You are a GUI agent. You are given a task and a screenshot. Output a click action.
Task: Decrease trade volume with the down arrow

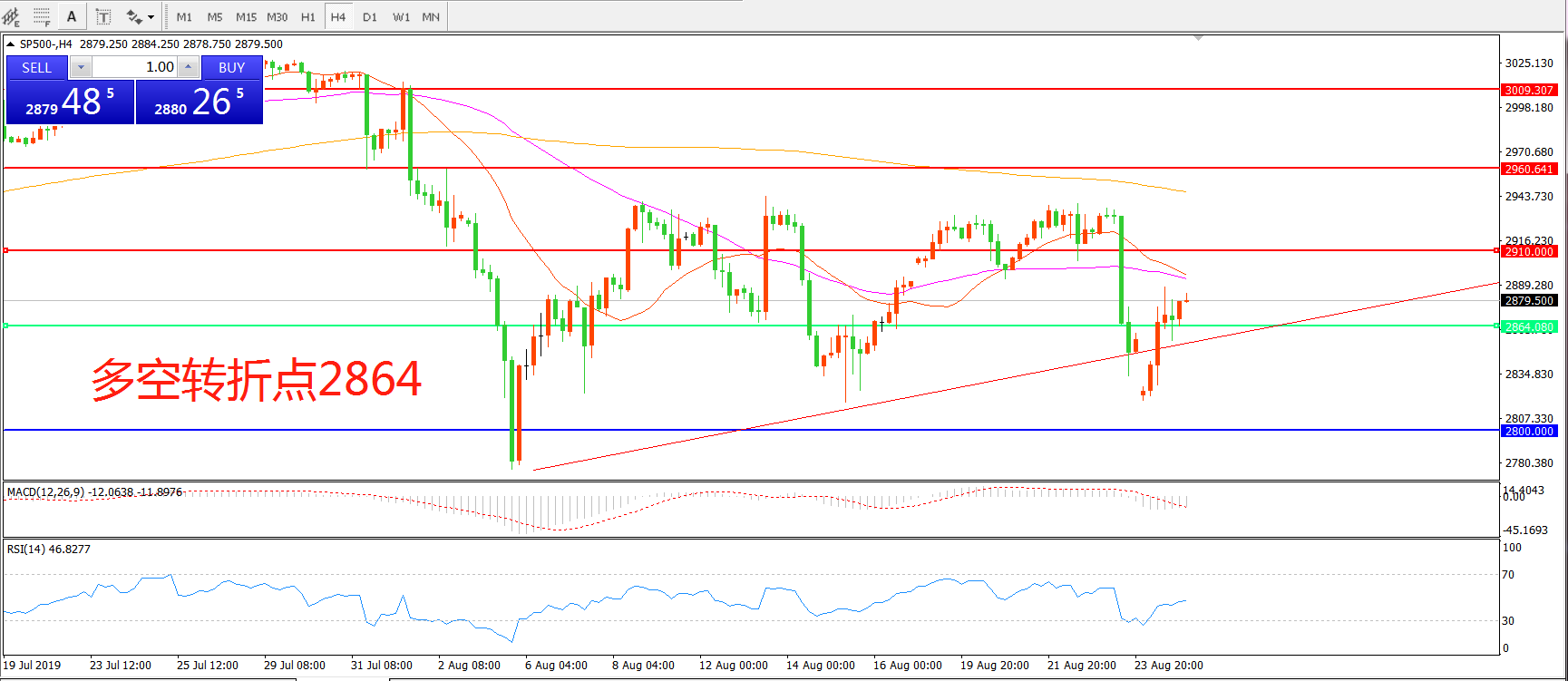click(x=81, y=67)
